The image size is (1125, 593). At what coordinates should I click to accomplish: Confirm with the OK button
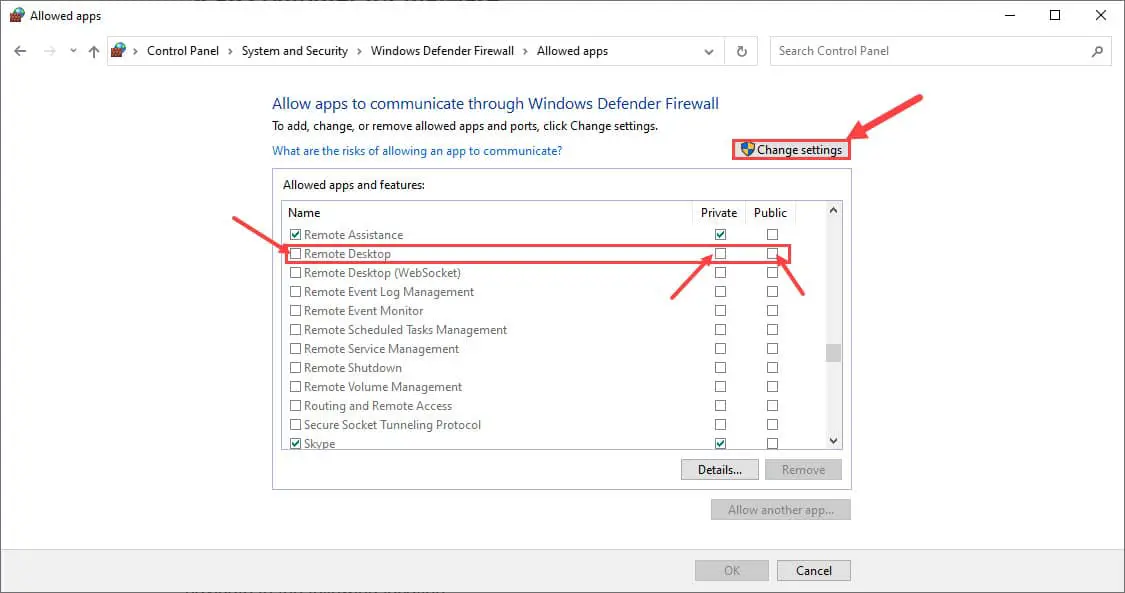tap(732, 571)
